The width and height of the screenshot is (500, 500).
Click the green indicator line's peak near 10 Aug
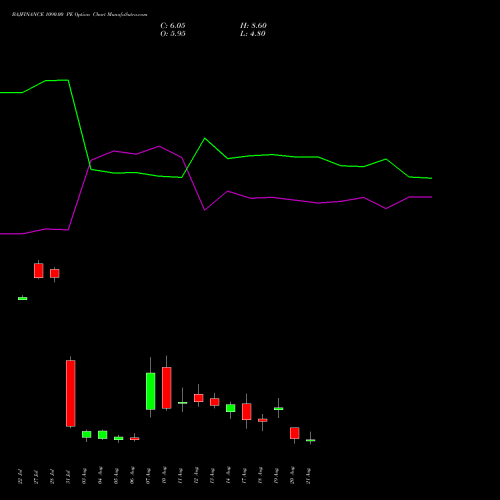click(x=205, y=138)
